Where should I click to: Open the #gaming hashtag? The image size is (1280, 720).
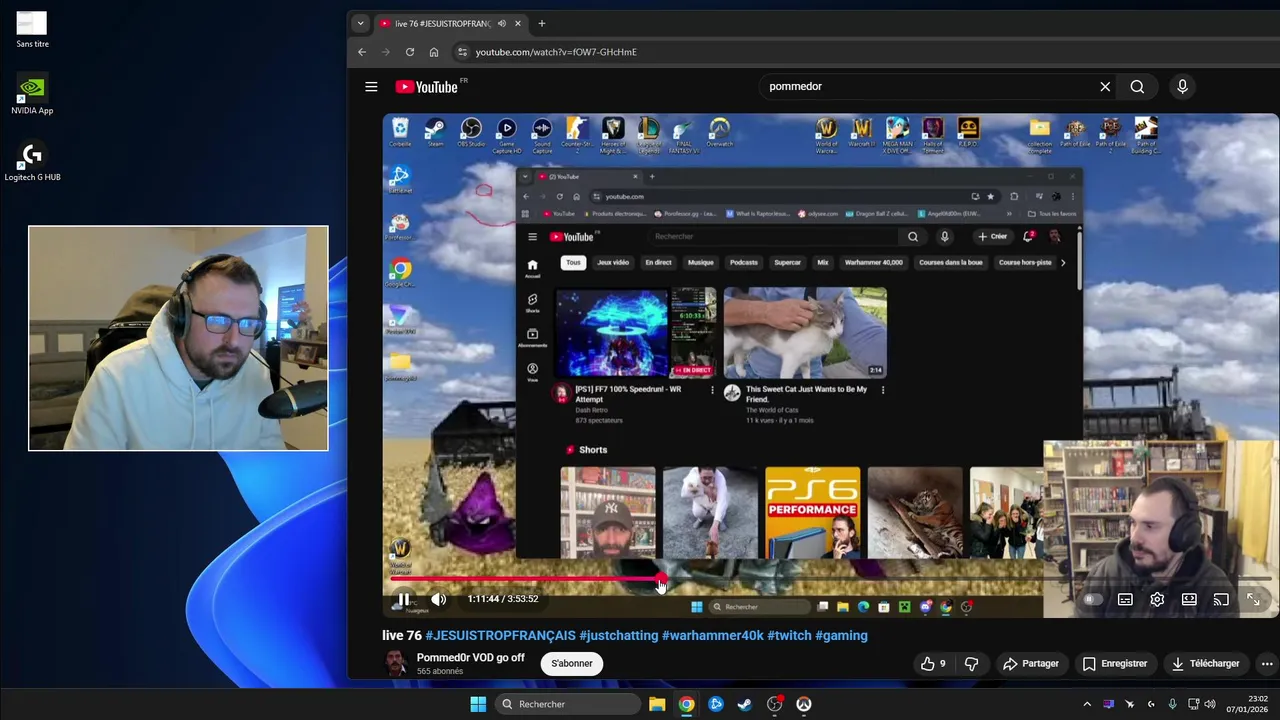[x=841, y=635]
